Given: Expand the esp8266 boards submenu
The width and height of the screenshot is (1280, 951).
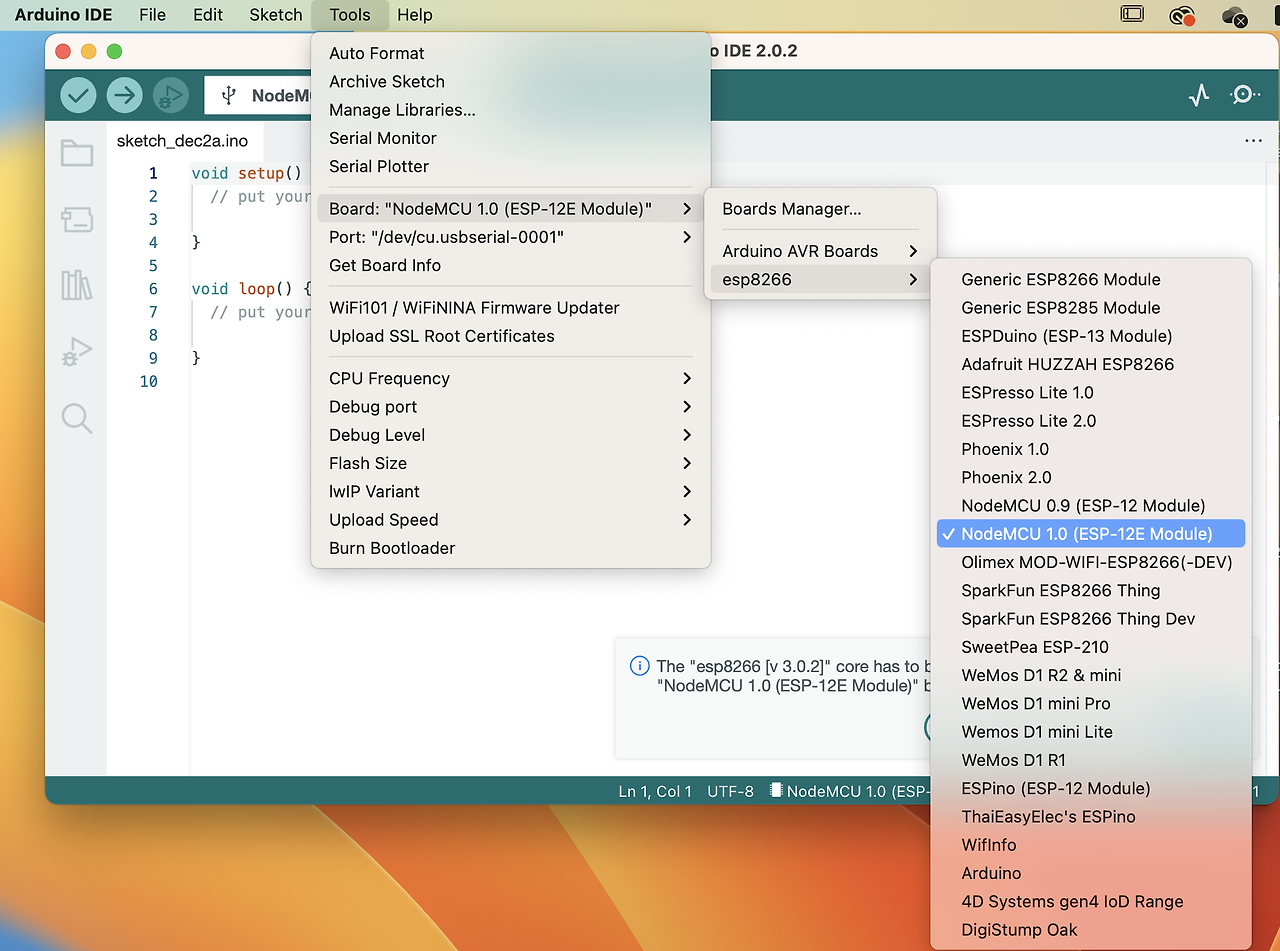Looking at the screenshot, I should (x=820, y=279).
